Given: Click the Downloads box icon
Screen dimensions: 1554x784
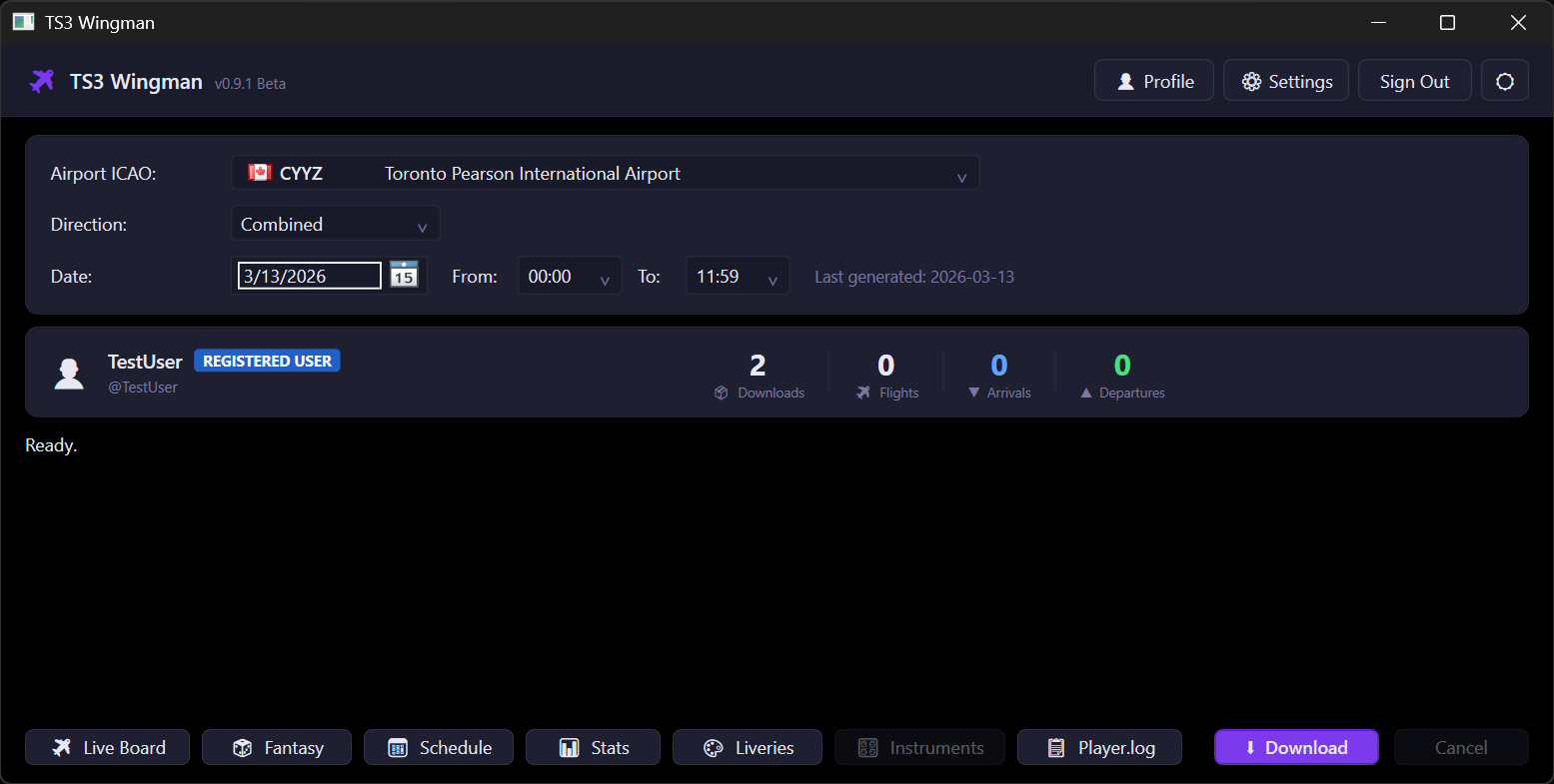Looking at the screenshot, I should click(722, 392).
